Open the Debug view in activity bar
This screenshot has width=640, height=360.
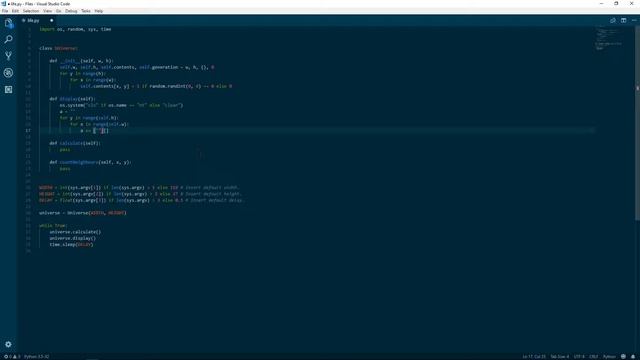(8, 73)
